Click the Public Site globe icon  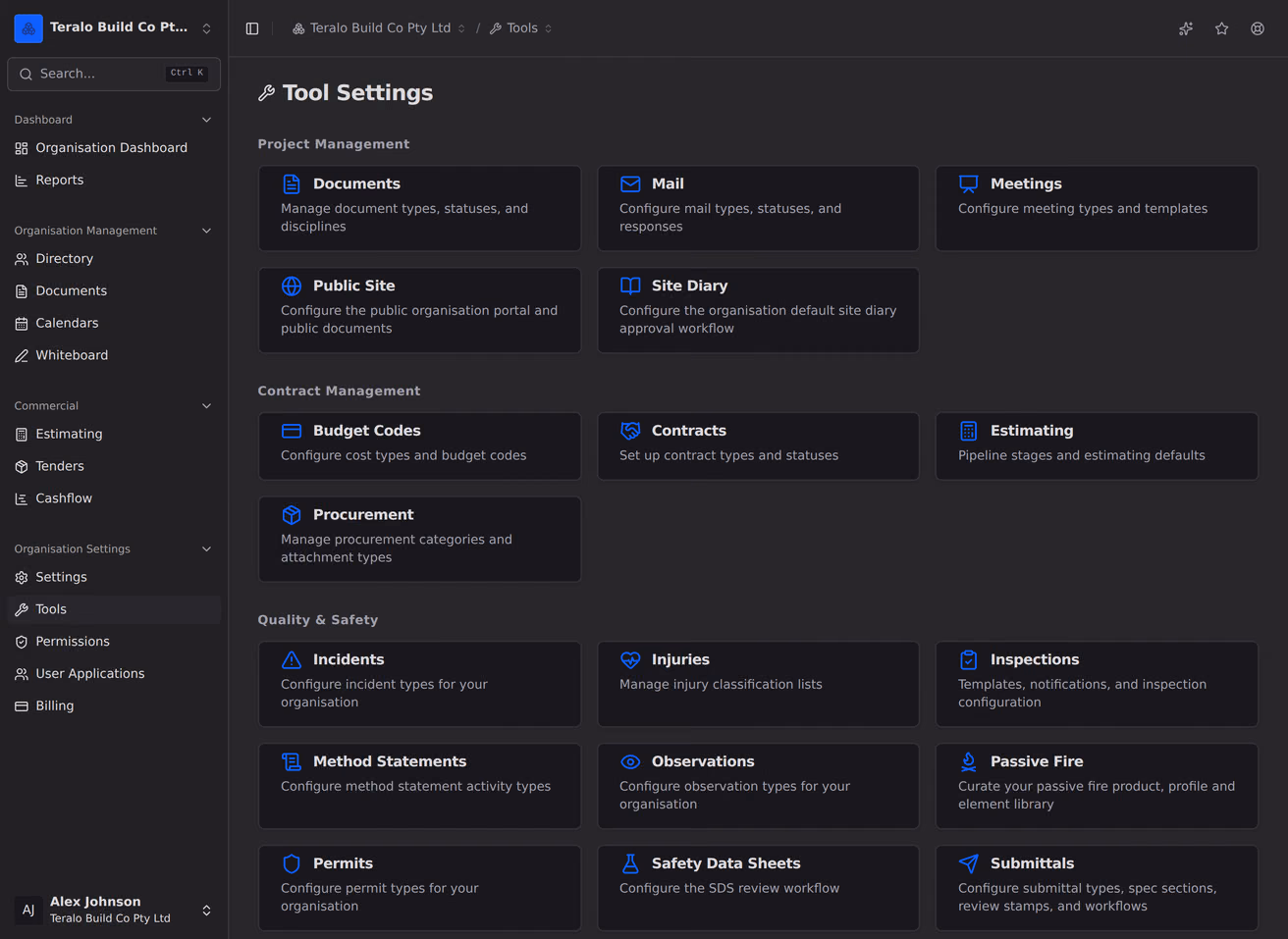[292, 286]
